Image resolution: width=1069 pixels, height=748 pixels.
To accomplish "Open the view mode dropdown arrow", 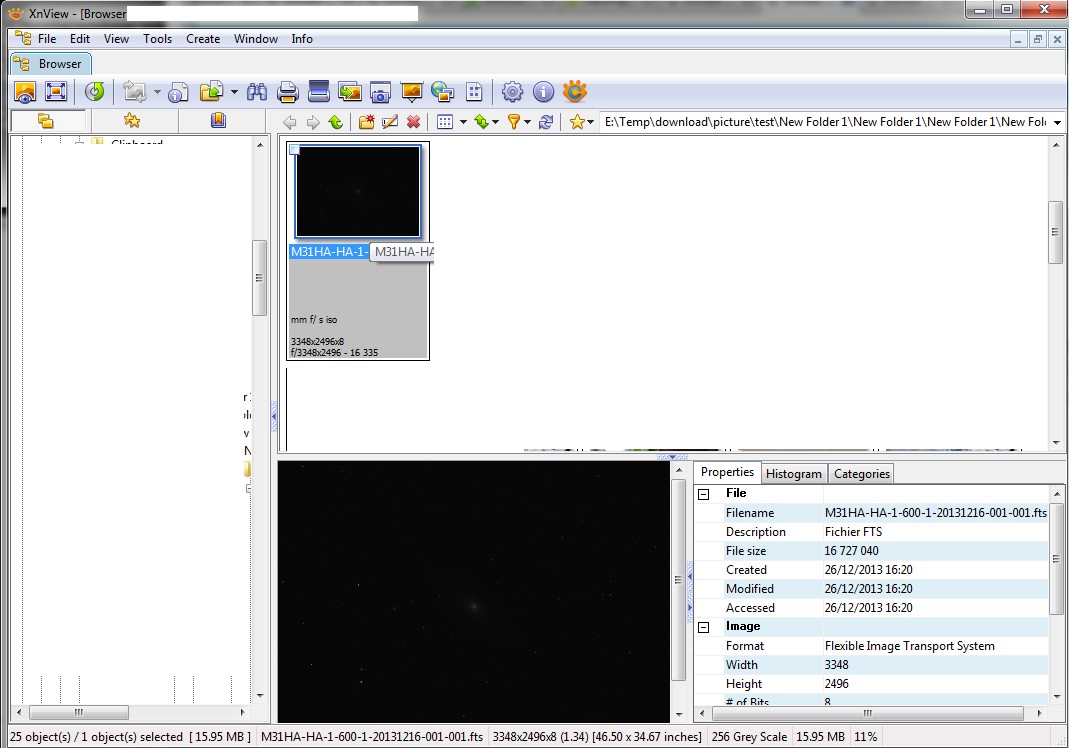I will pos(462,123).
